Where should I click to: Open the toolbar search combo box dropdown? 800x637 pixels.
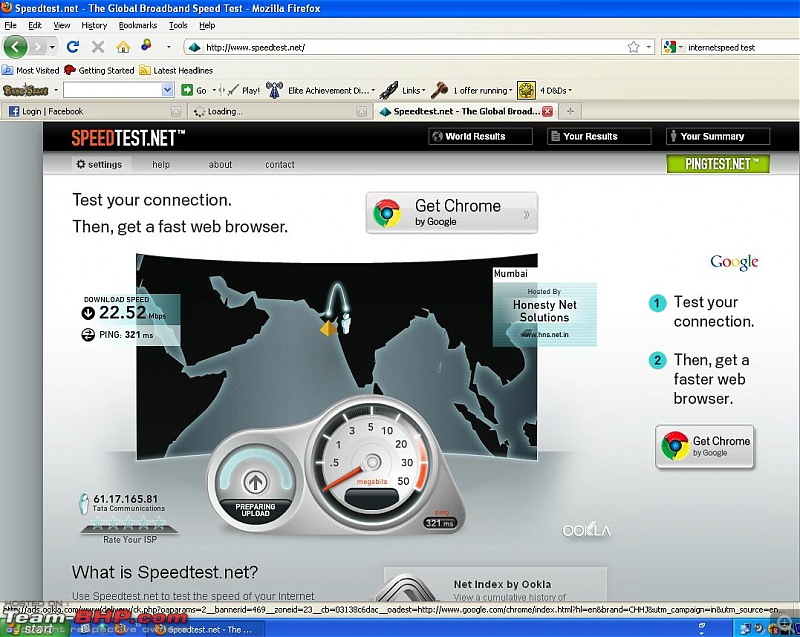point(167,90)
